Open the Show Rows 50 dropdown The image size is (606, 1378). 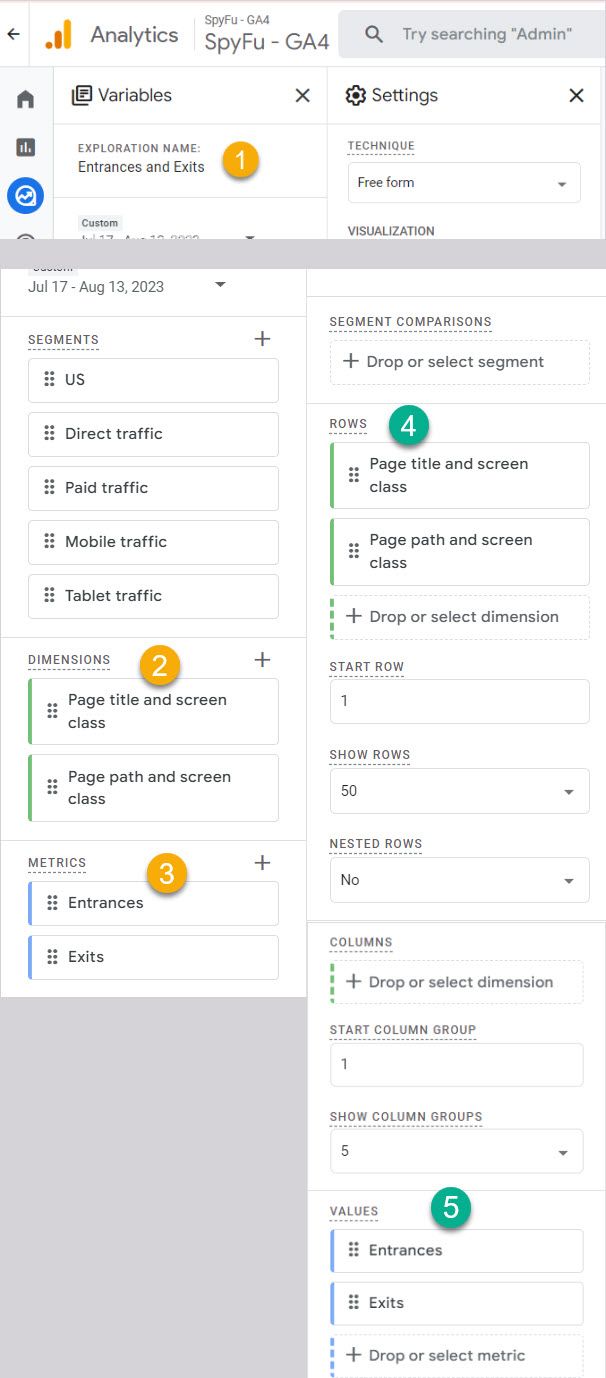[x=460, y=790]
